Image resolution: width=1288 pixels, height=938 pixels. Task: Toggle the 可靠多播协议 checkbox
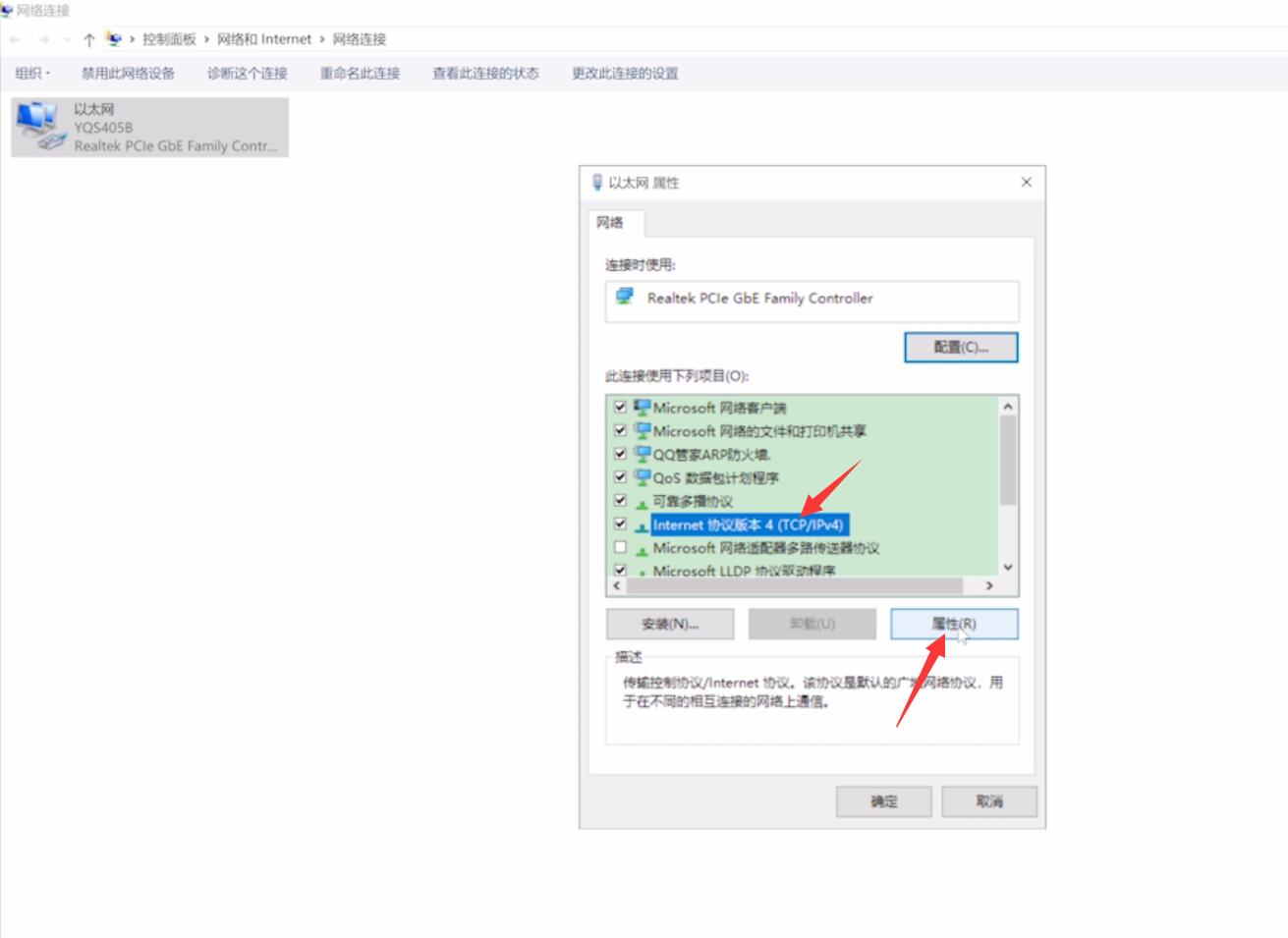620,501
